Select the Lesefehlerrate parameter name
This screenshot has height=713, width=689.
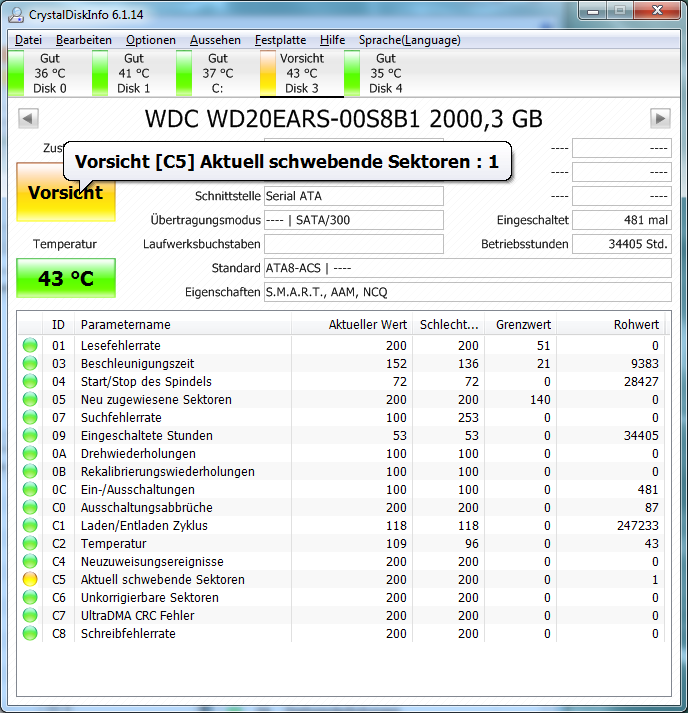tap(121, 346)
